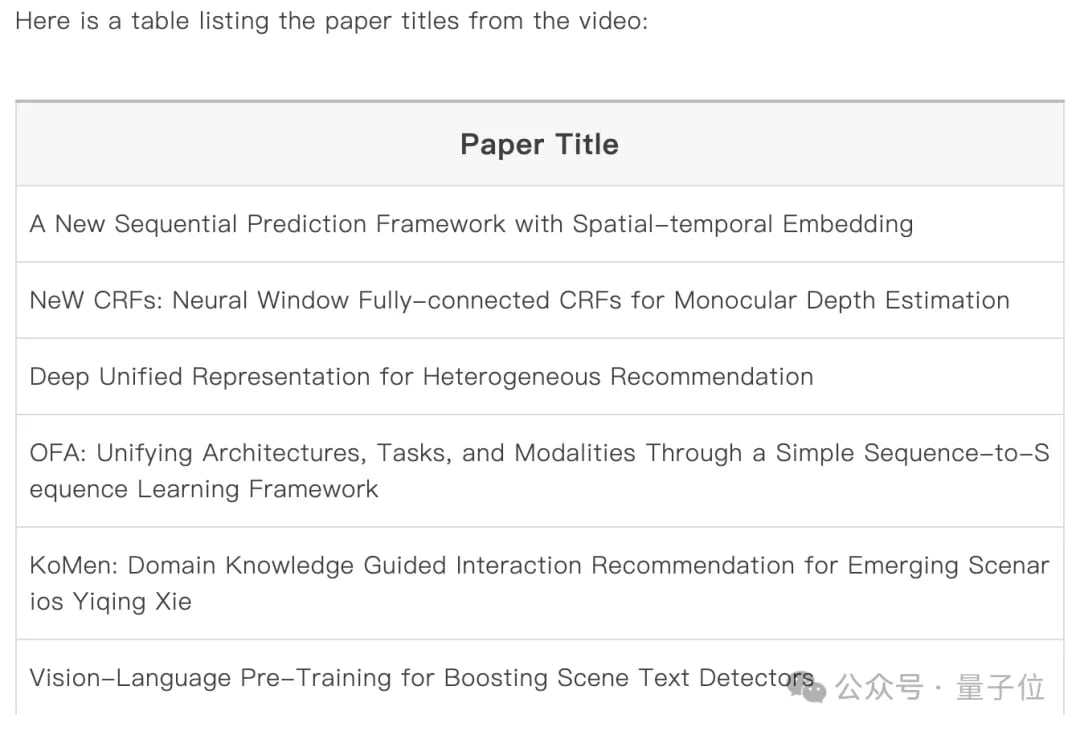The height and width of the screenshot is (731, 1080).
Task: Click "Monocular Depth Estimation" in second row
Action: coord(842,301)
